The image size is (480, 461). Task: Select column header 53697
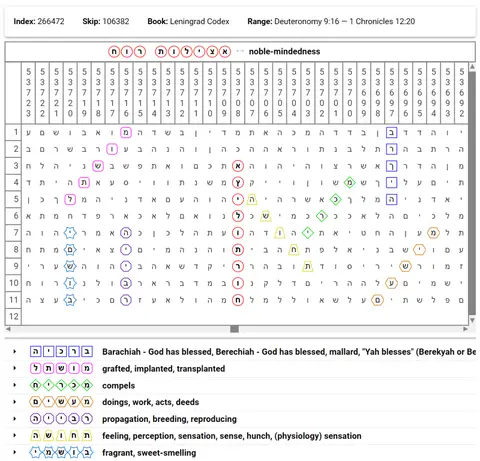click(x=391, y=92)
